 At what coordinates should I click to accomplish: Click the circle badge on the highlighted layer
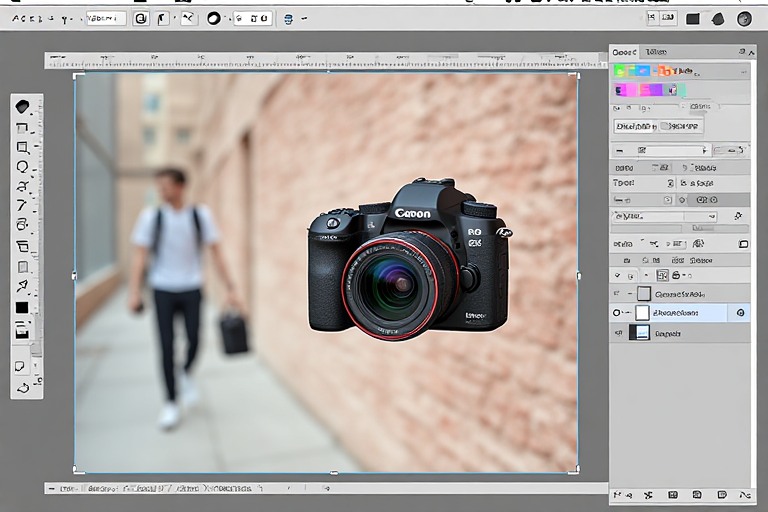[740, 313]
